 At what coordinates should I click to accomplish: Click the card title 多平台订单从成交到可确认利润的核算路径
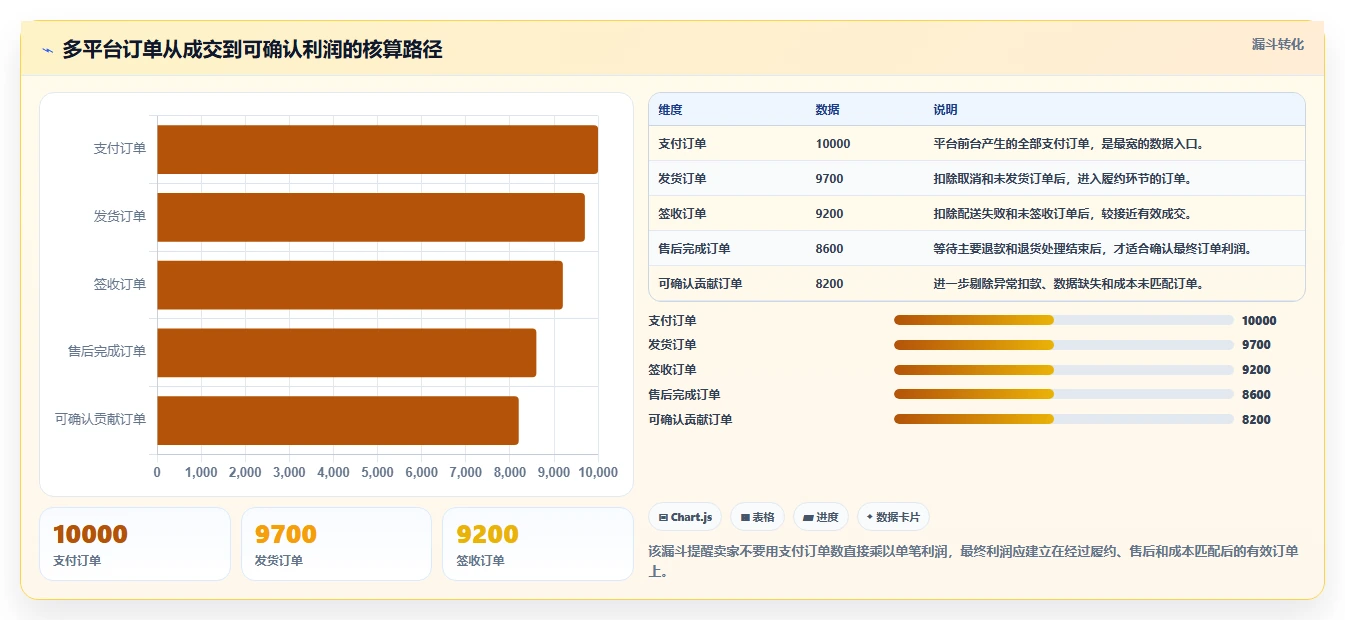click(252, 49)
